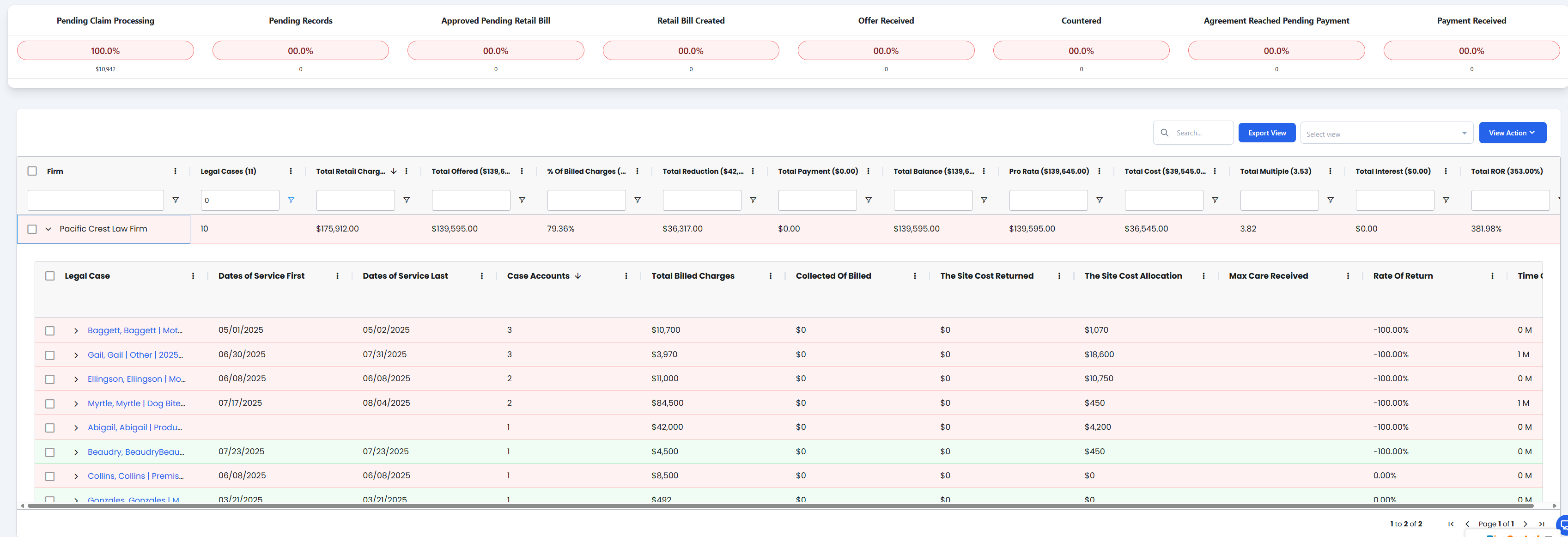Open the filter funnel on the Firm column
This screenshot has width=1568, height=537.
[x=176, y=200]
